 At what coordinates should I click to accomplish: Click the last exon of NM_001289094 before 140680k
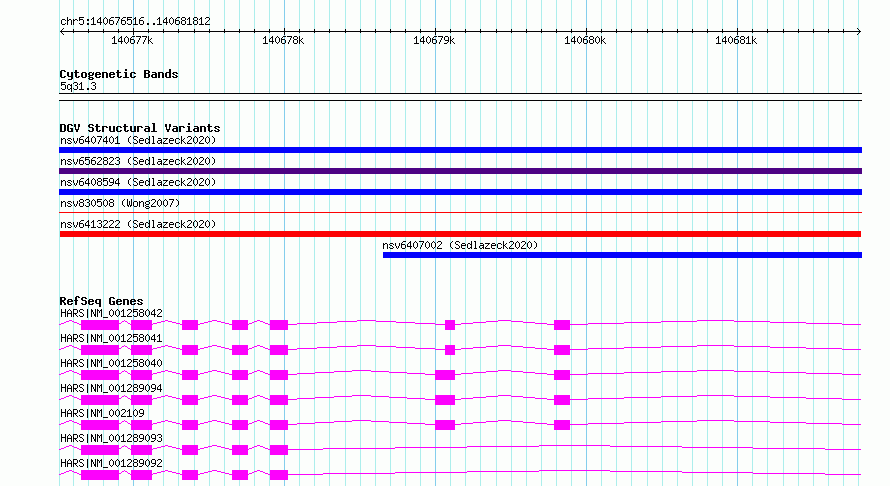coord(562,400)
